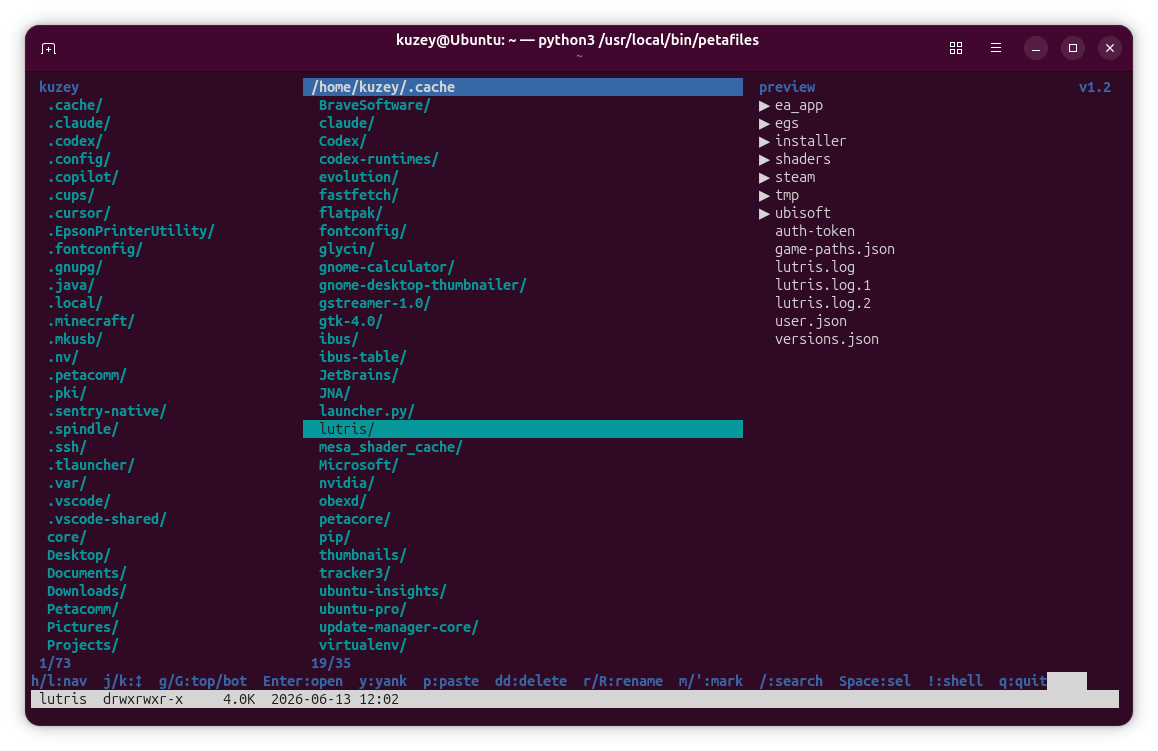Image resolution: width=1158 pixels, height=751 pixels.
Task: Select user.json in the preview
Action: 811,321
